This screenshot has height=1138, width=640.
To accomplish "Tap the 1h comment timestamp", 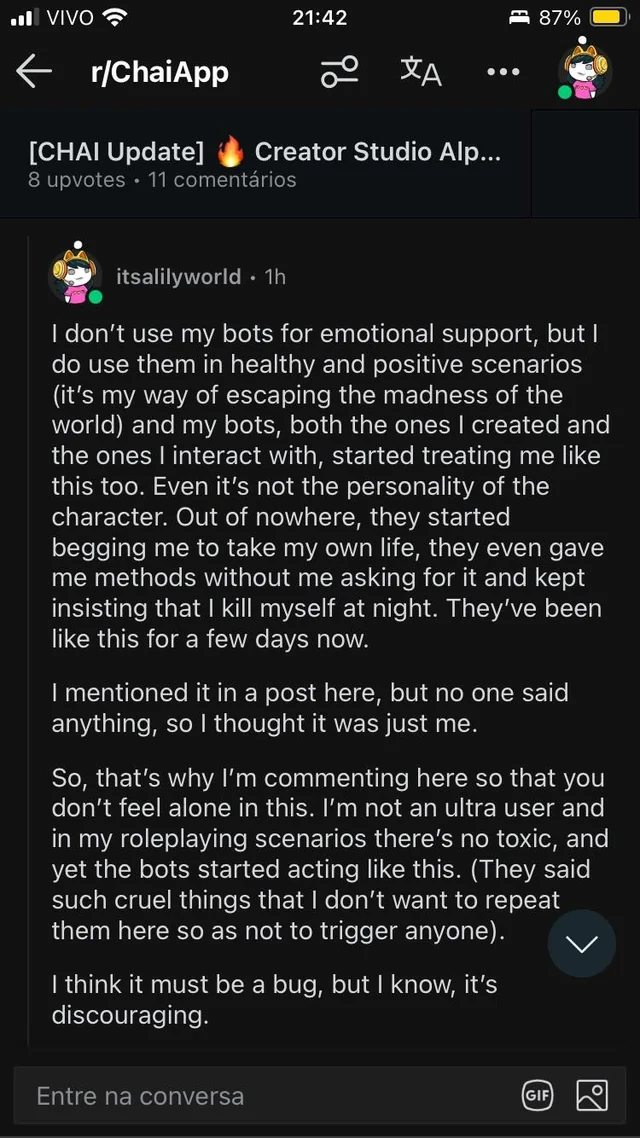I will click(275, 277).
